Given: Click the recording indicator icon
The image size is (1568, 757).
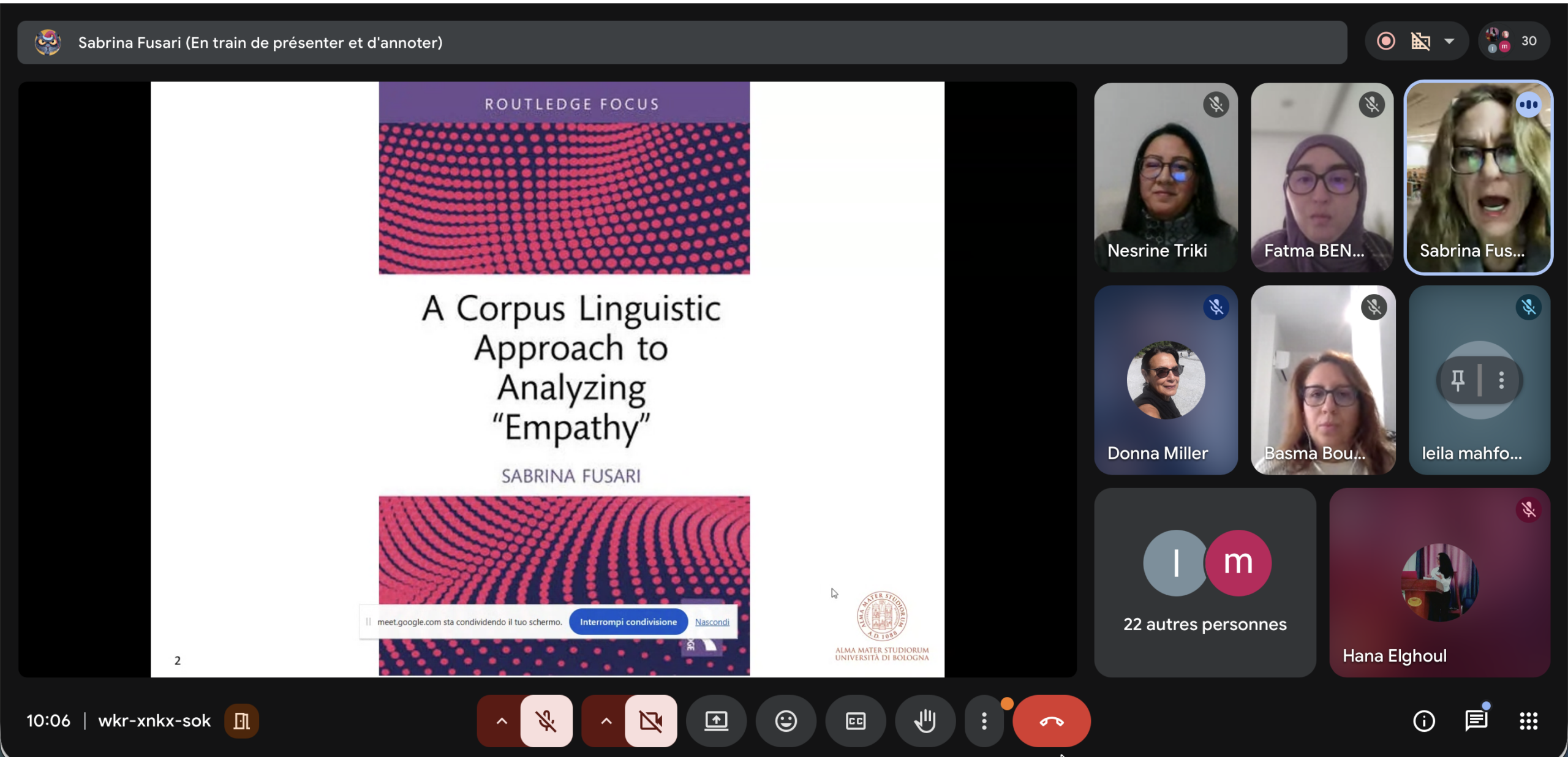Looking at the screenshot, I should (1386, 41).
